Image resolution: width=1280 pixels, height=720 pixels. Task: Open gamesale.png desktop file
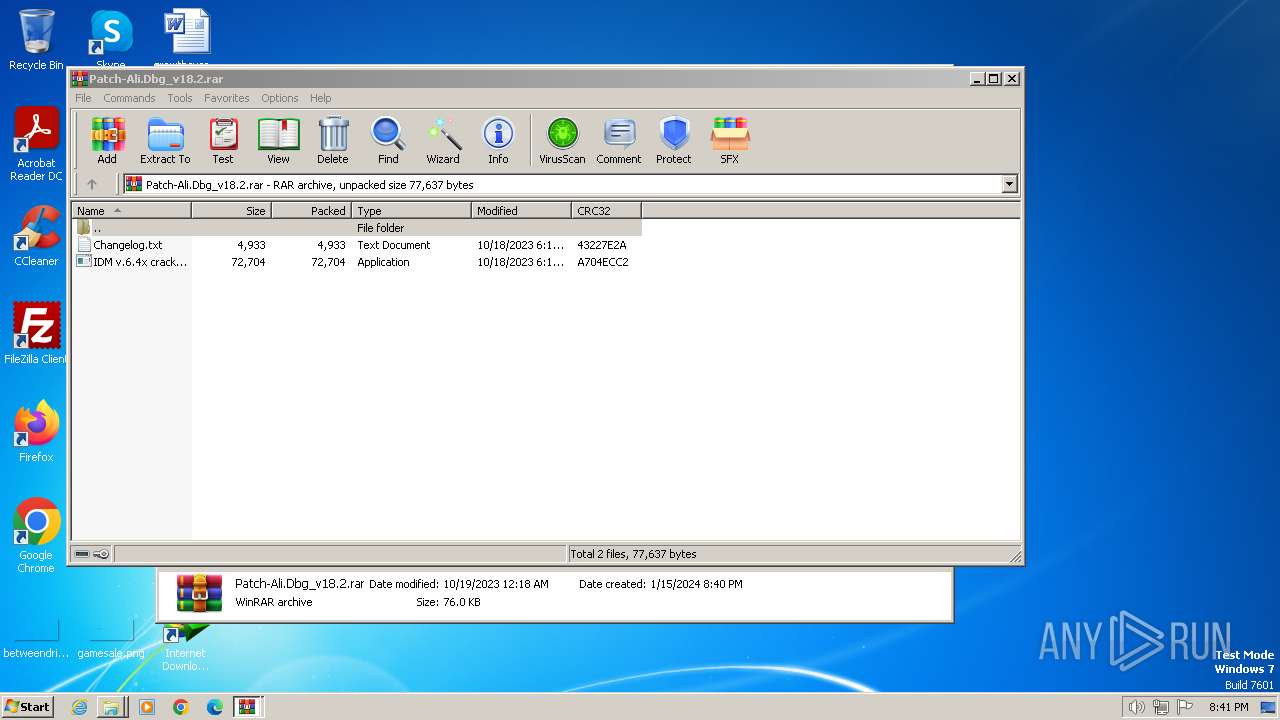[x=111, y=640]
